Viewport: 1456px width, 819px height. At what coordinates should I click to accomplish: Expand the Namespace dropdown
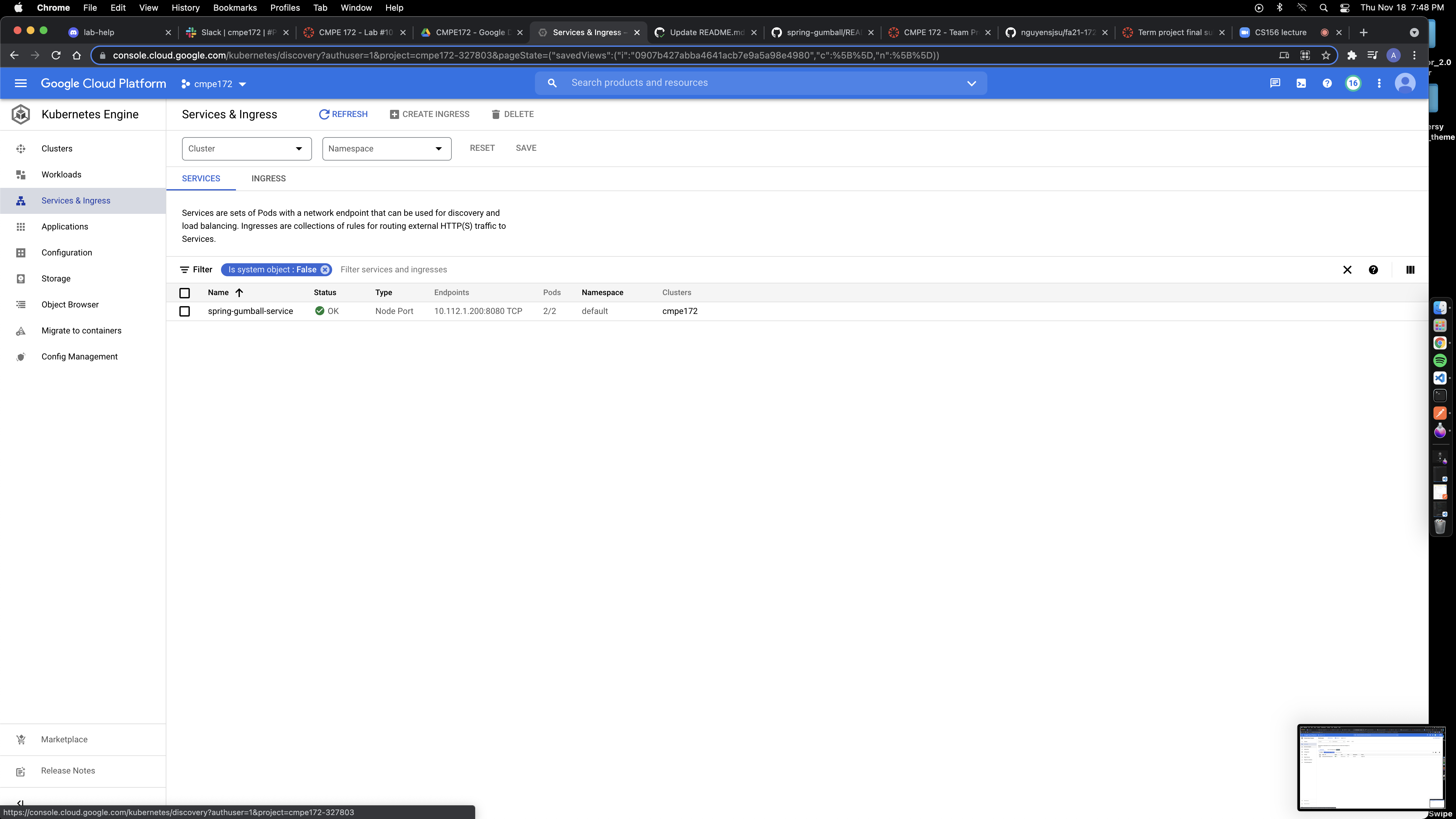pos(387,149)
